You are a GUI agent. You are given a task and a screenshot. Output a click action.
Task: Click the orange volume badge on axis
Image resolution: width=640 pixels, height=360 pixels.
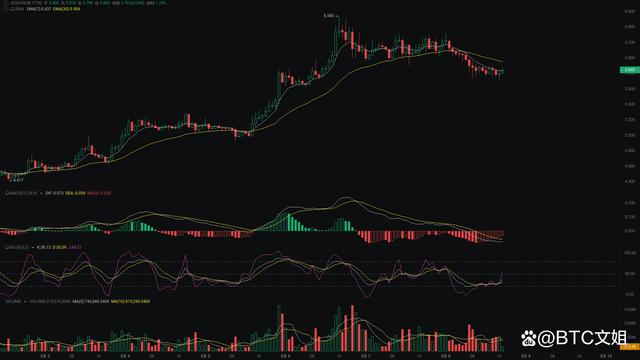point(630,347)
